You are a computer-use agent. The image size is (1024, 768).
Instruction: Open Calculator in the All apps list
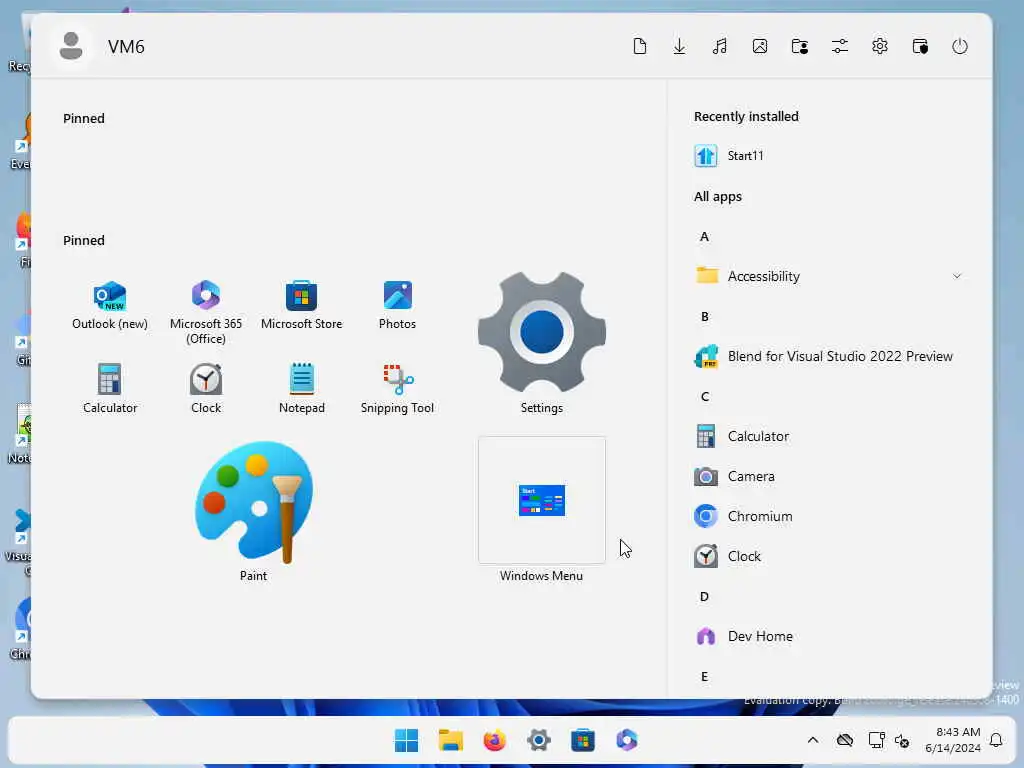(829, 436)
